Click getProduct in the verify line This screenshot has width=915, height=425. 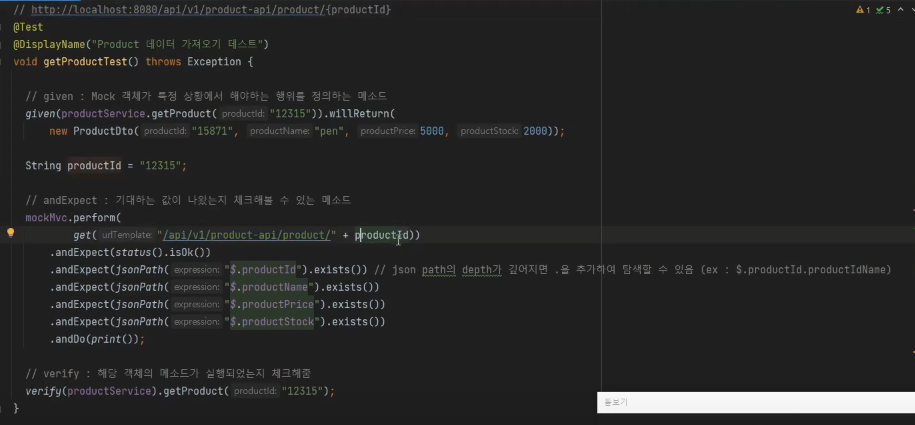(x=193, y=391)
